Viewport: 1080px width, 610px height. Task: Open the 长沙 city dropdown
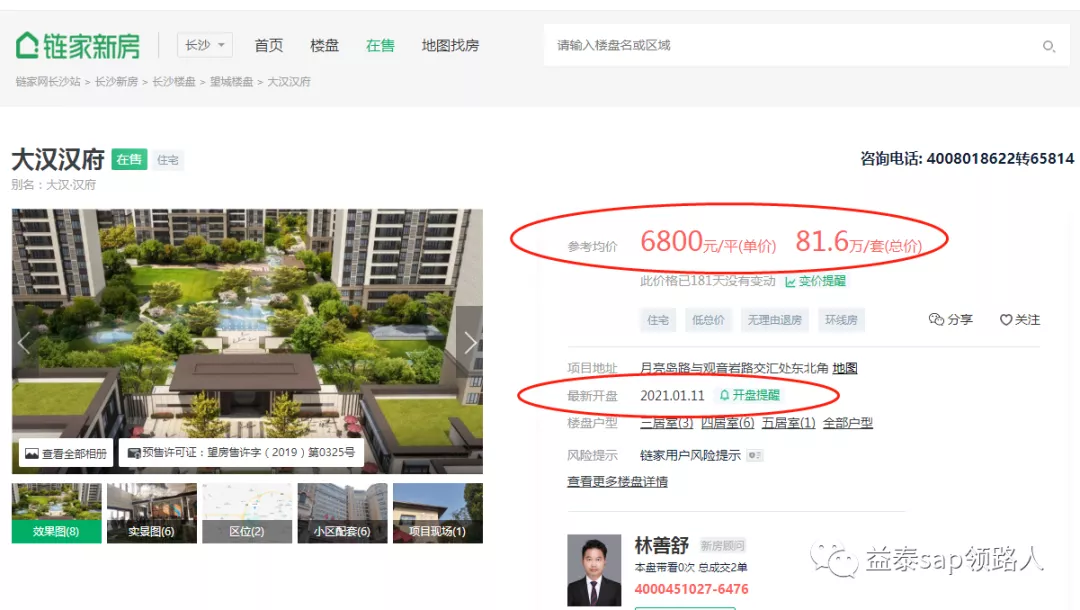coord(205,45)
